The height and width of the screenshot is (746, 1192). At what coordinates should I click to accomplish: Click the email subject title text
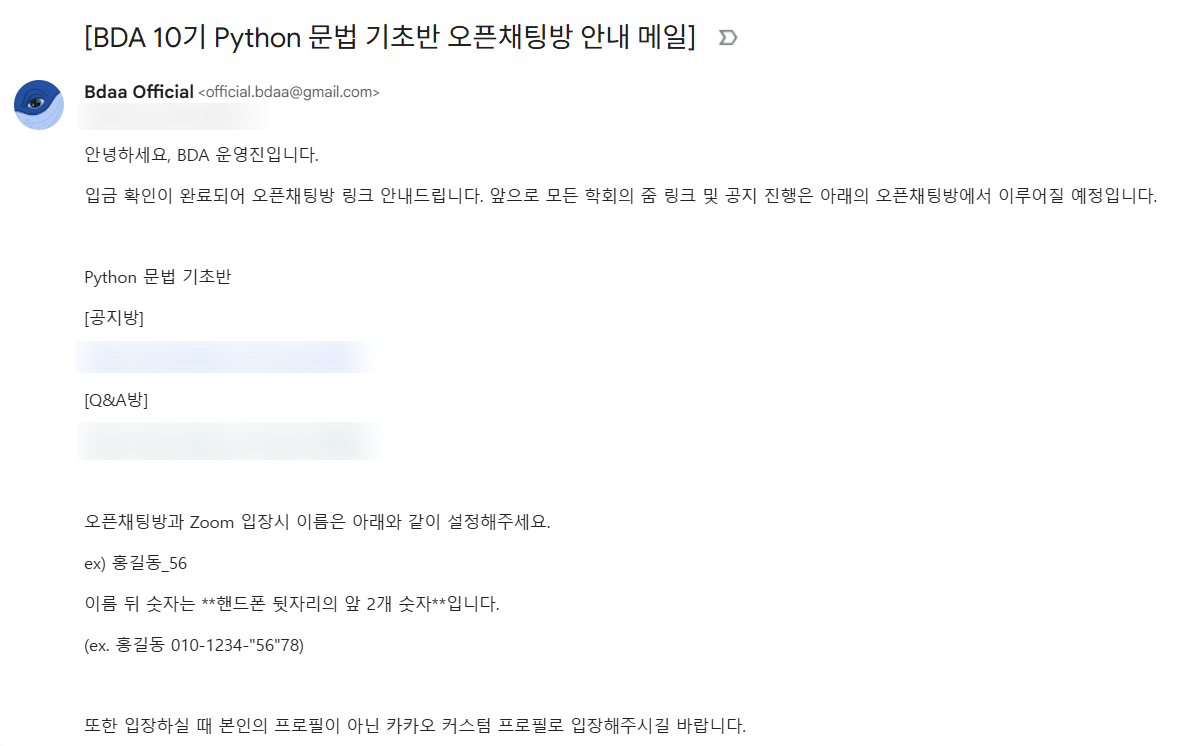pyautogui.click(x=390, y=37)
